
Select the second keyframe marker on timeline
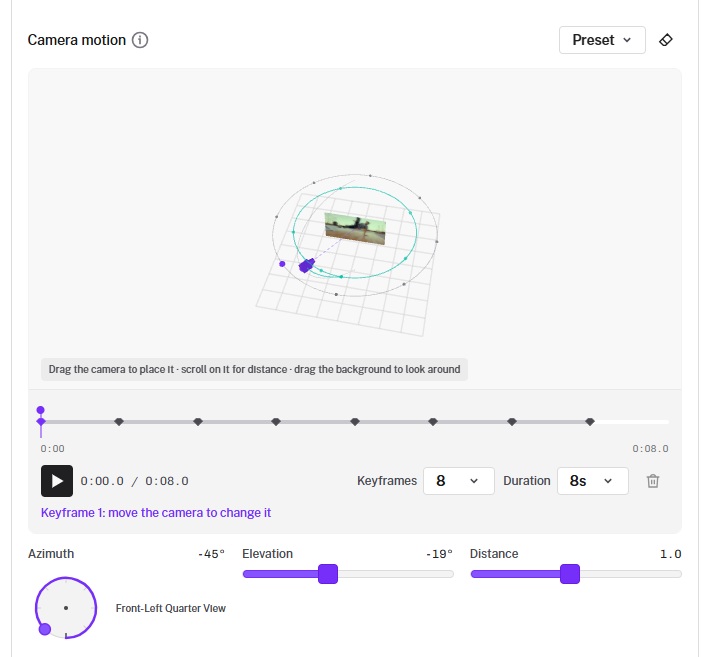[119, 421]
